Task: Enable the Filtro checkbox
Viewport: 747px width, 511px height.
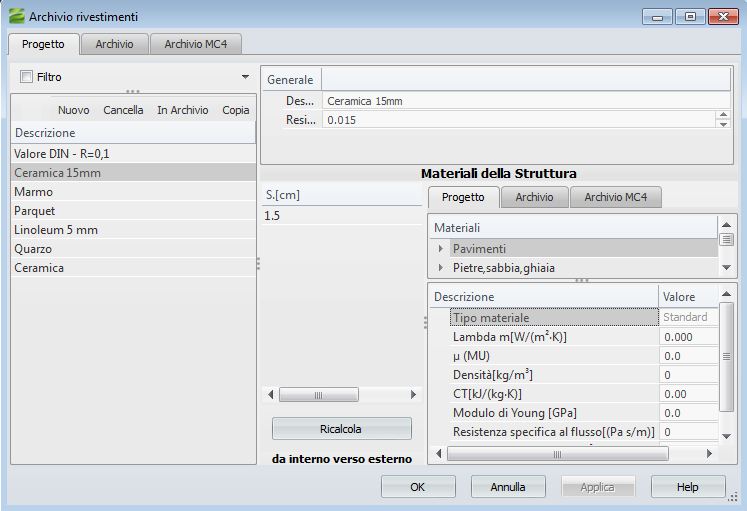Action: pyautogui.click(x=27, y=77)
